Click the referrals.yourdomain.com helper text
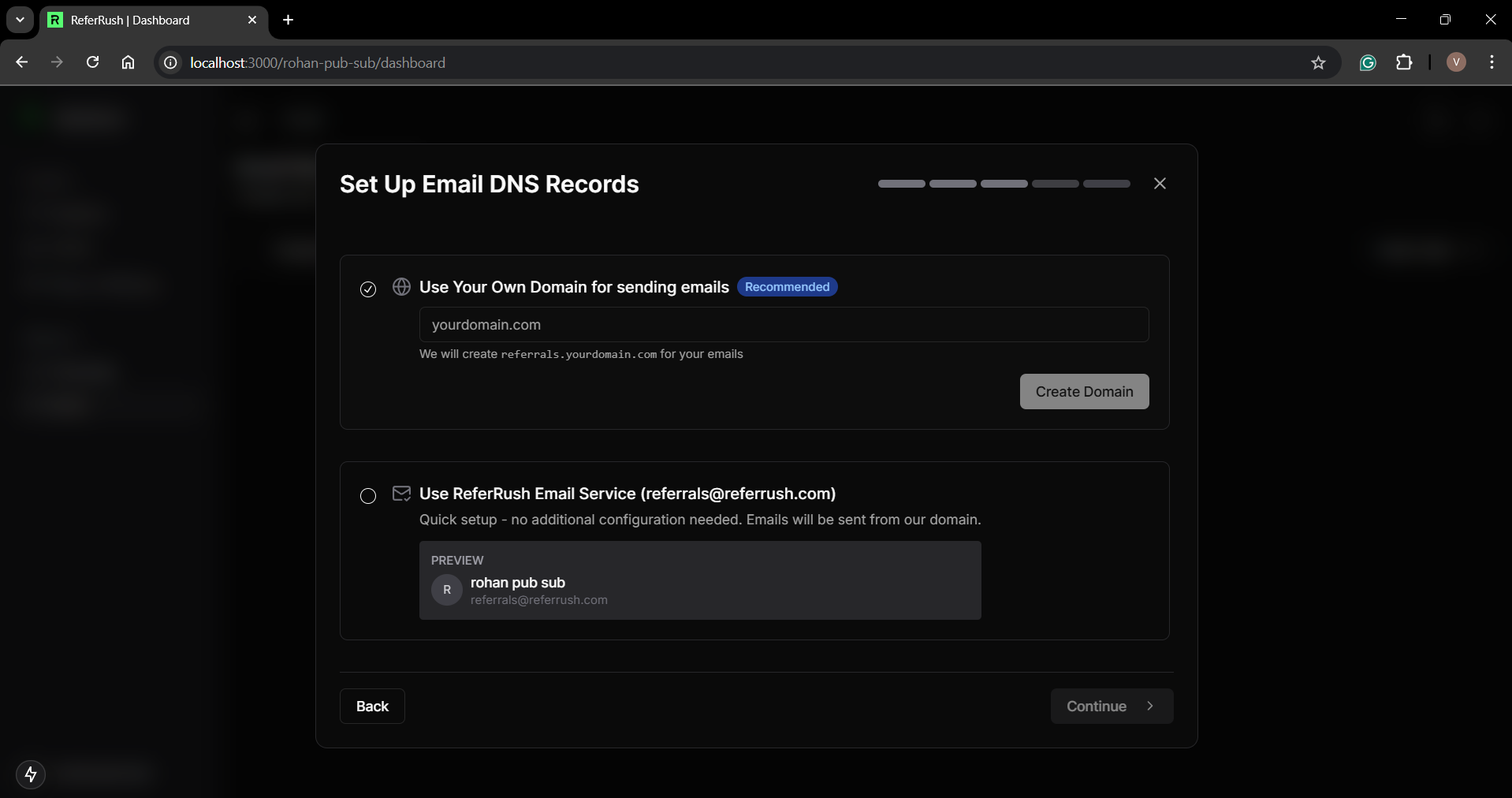Screen dimensions: 1512x798 tap(579, 355)
